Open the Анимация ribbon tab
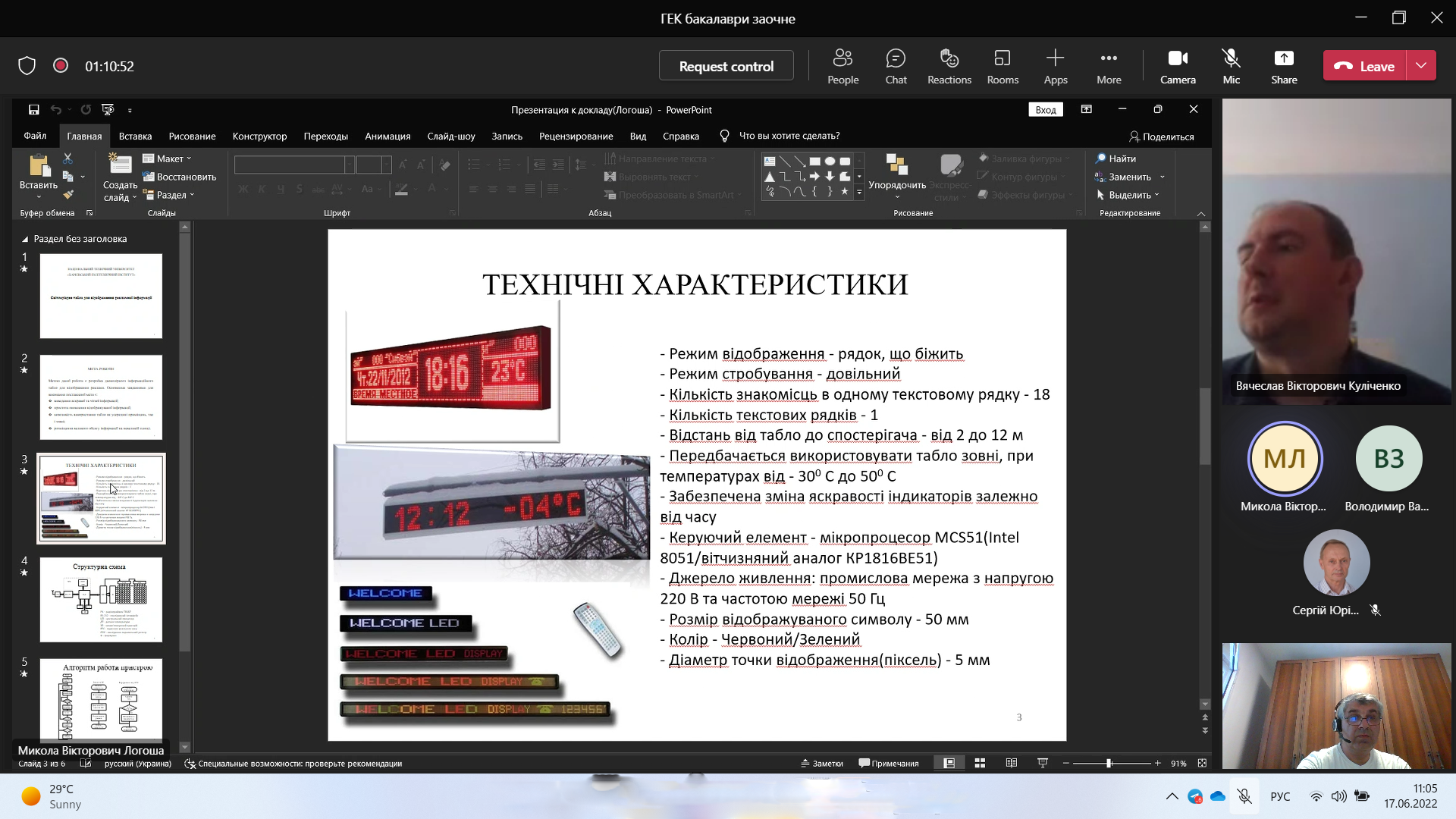This screenshot has width=1456, height=819. [x=387, y=136]
